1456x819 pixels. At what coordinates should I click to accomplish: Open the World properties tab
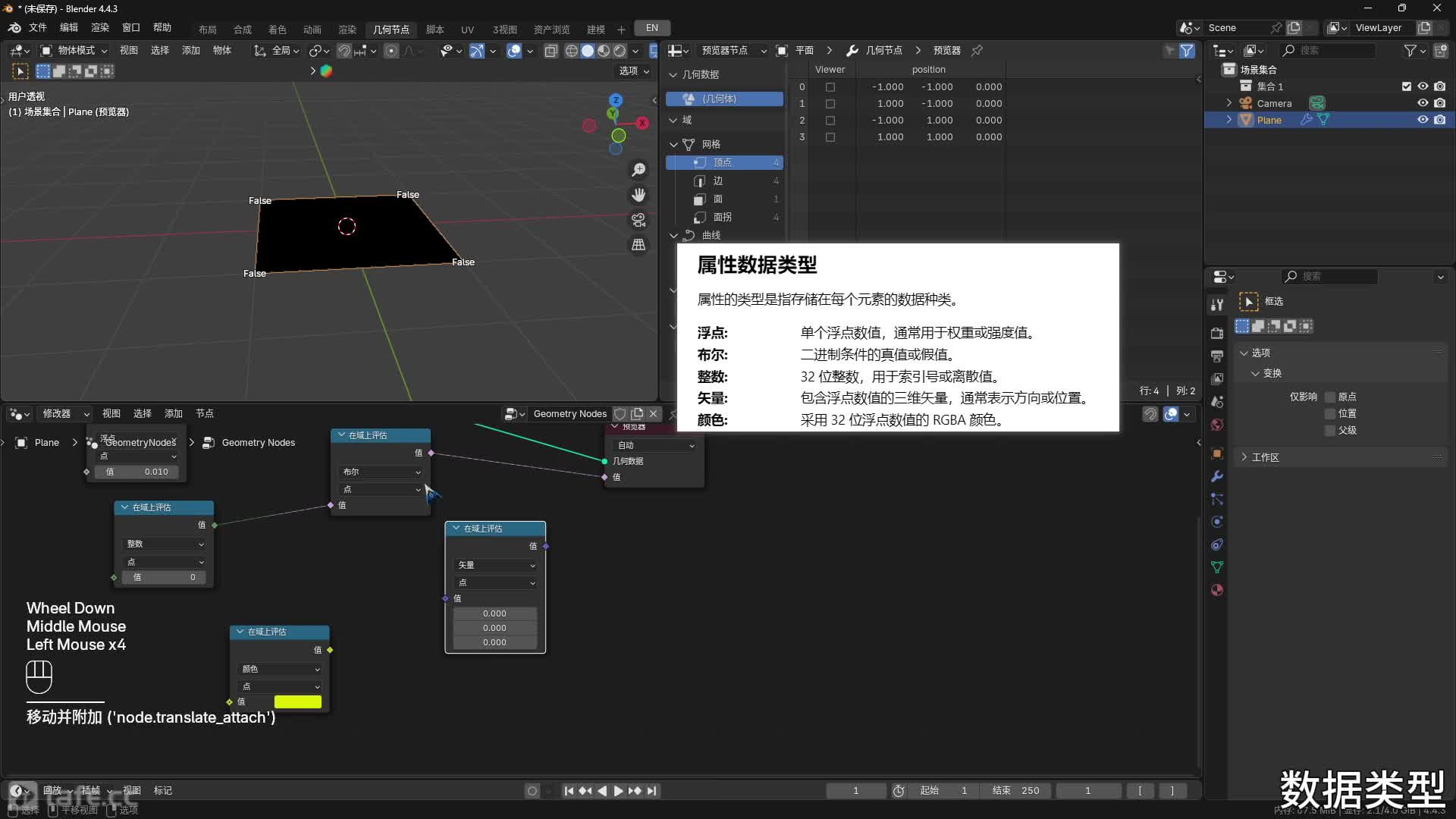pos(1217,424)
